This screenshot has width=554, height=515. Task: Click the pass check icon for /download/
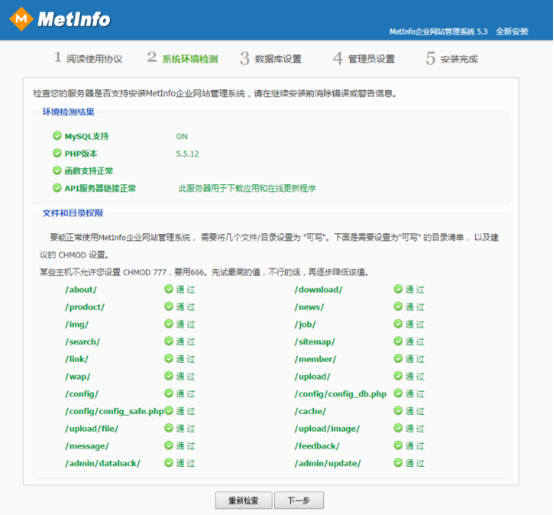(x=398, y=289)
